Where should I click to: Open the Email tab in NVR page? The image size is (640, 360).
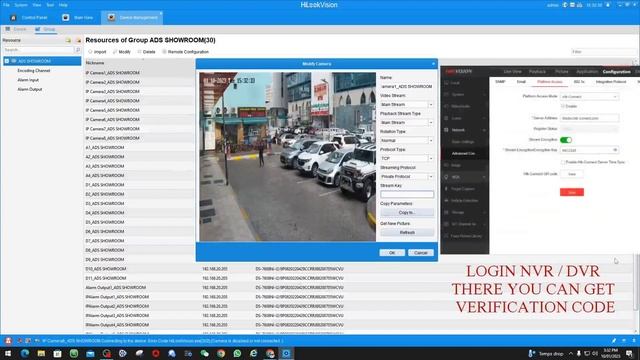tap(521, 82)
